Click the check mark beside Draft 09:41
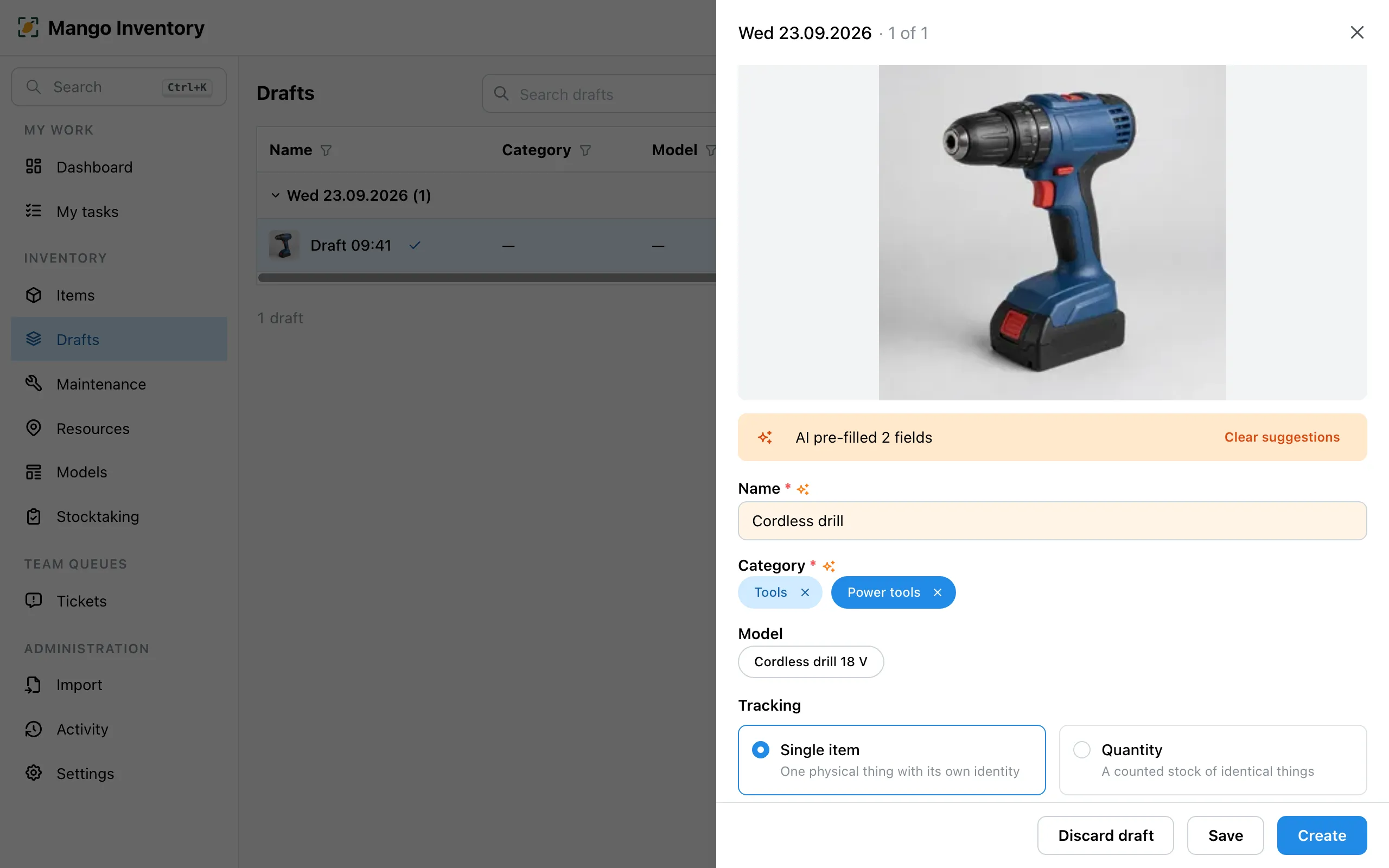 point(415,245)
